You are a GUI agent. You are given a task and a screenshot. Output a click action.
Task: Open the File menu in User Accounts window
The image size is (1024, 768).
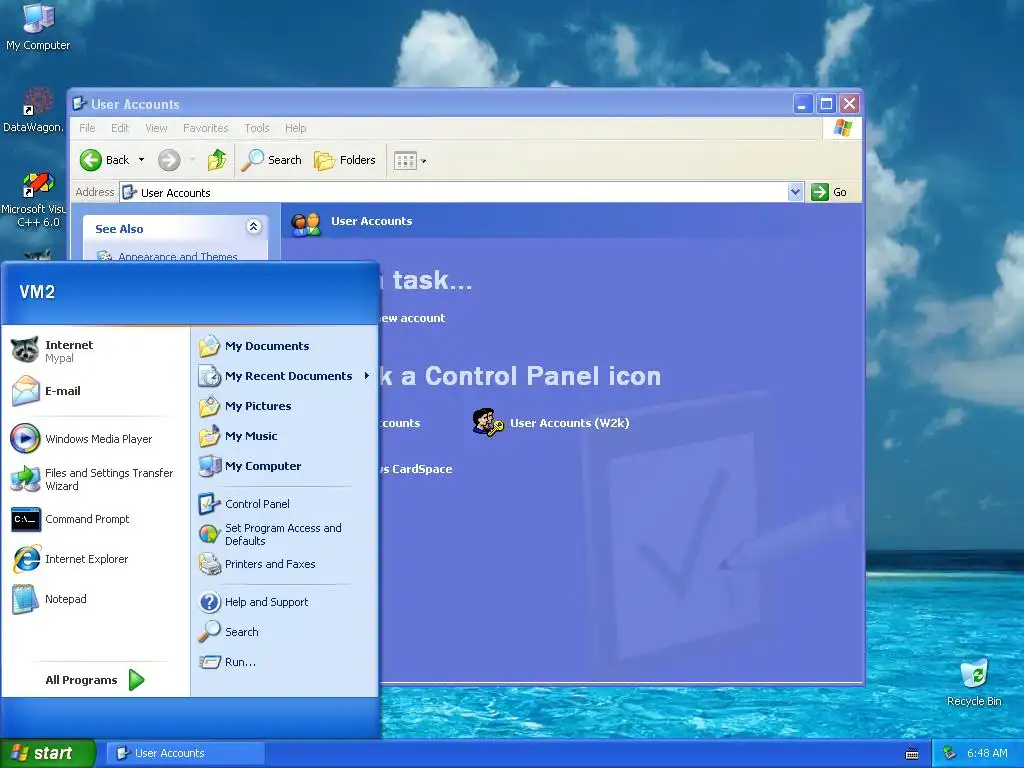coord(87,128)
